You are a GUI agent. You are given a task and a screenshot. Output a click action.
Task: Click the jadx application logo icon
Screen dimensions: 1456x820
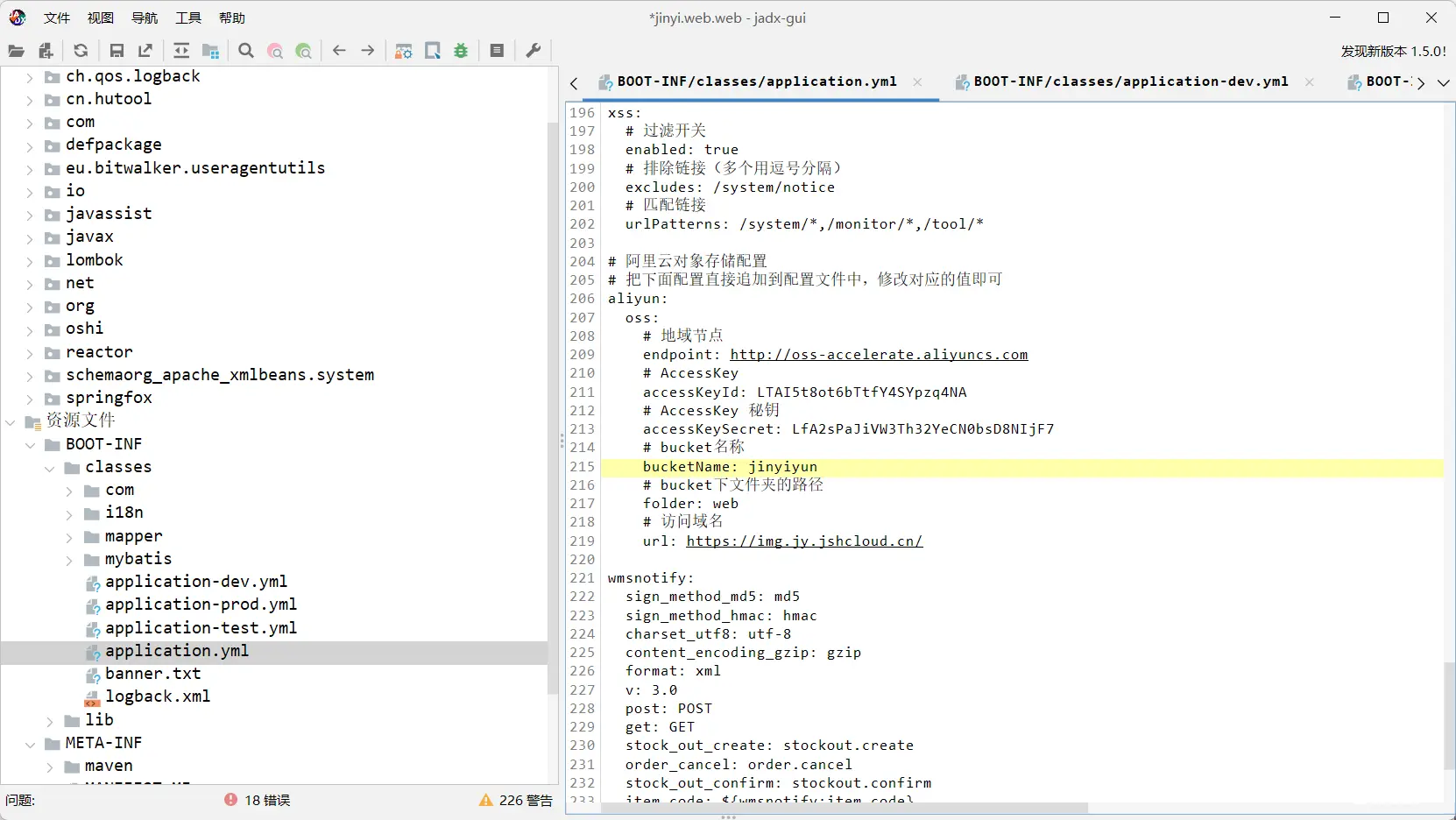coord(18,18)
